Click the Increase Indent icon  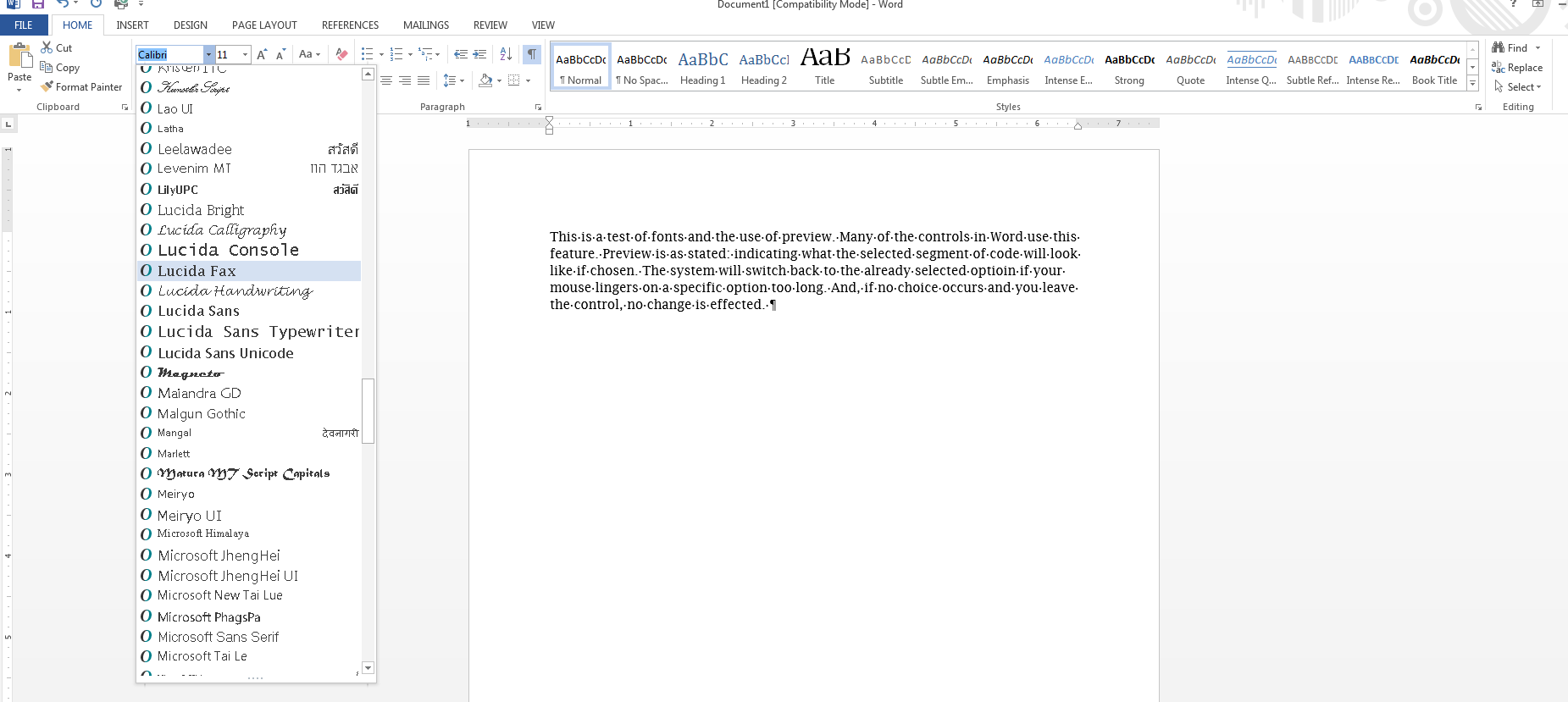(x=479, y=54)
